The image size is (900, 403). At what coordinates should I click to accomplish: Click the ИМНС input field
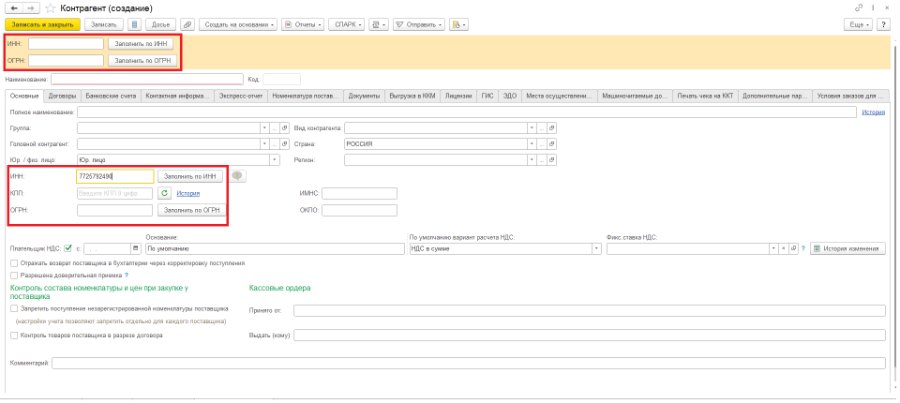359,193
